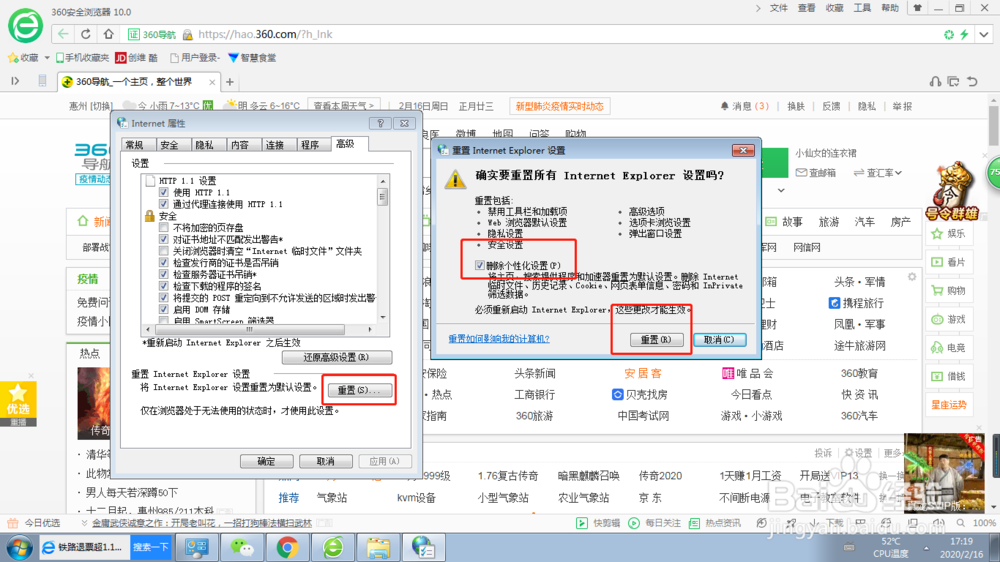
Task: Switch to the 隐私 tab
Action: click(205, 145)
